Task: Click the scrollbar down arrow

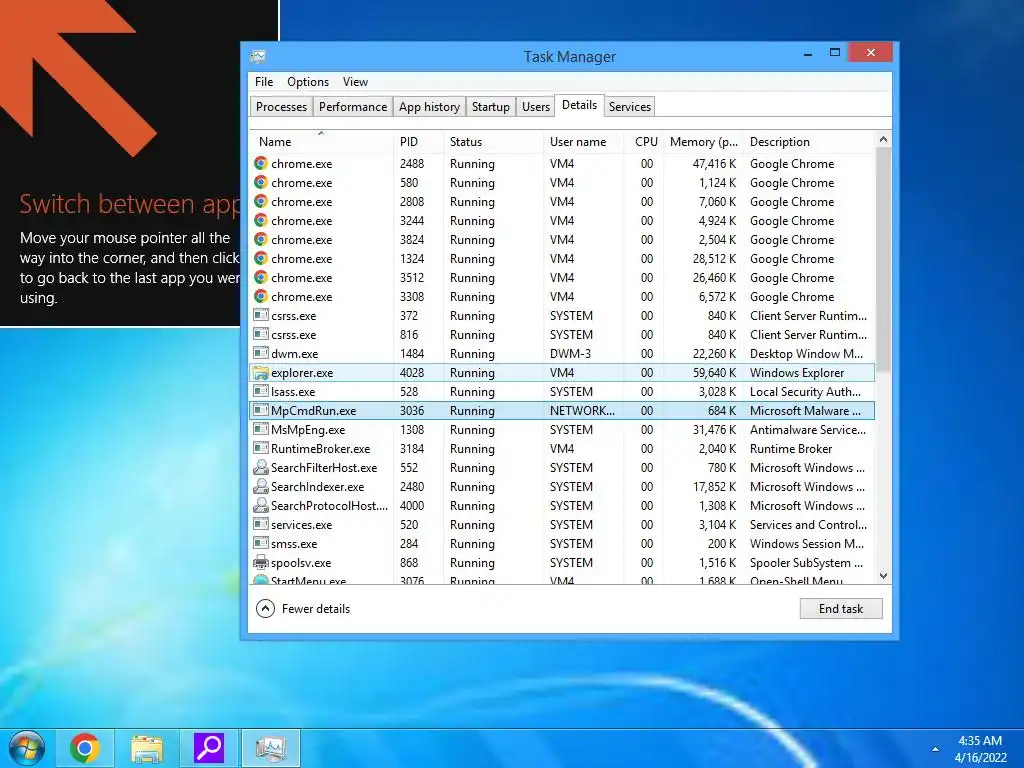Action: point(883,576)
